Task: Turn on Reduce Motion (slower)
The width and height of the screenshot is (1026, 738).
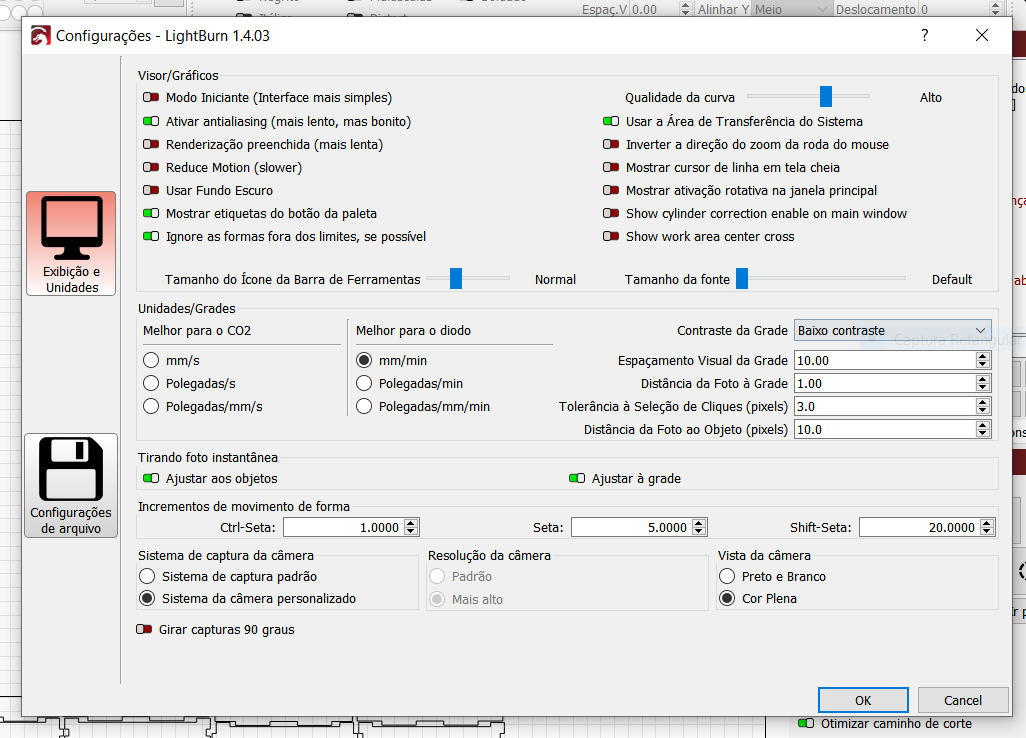Action: click(x=151, y=167)
